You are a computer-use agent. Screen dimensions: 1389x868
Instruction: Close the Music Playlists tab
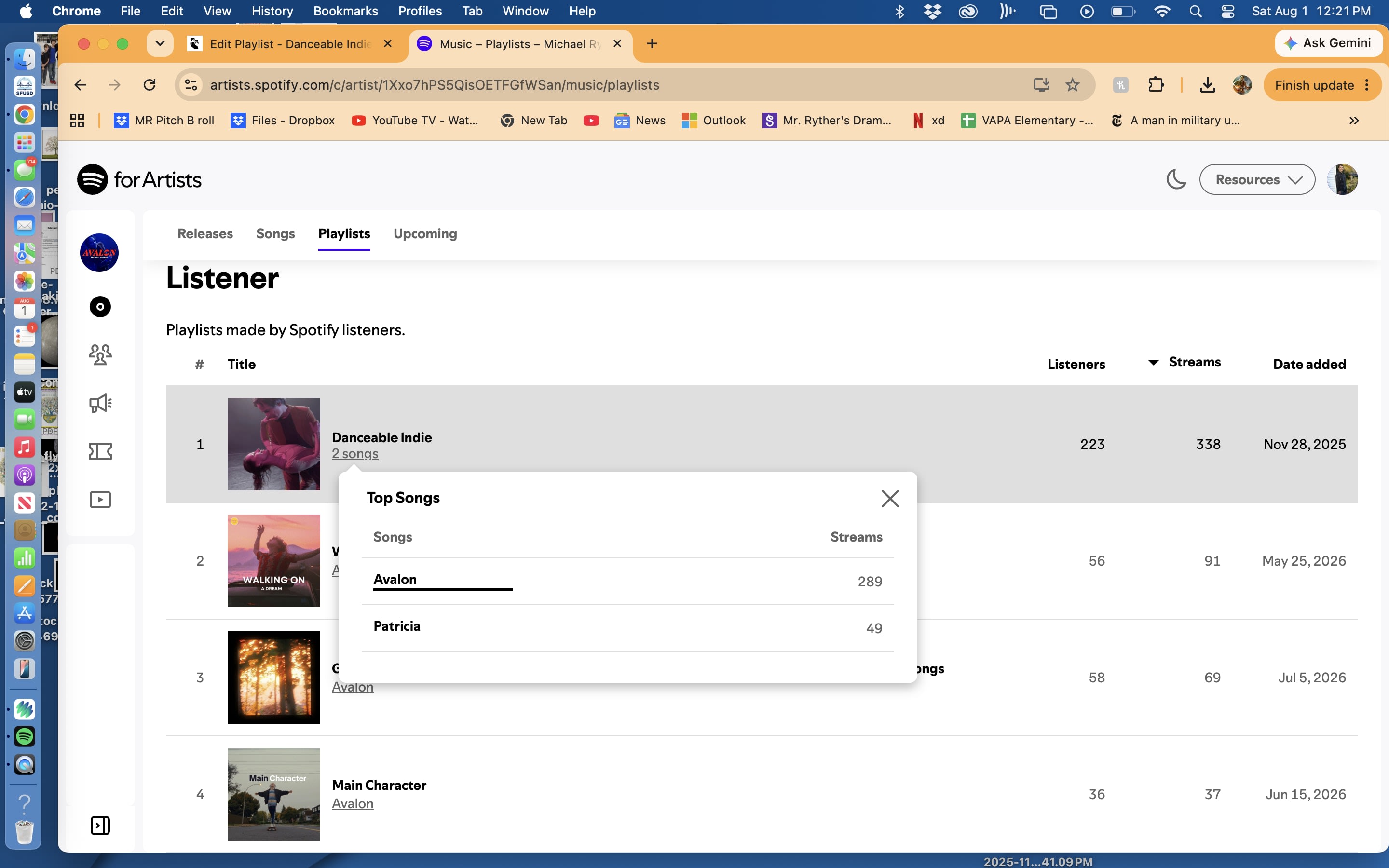tap(618, 43)
